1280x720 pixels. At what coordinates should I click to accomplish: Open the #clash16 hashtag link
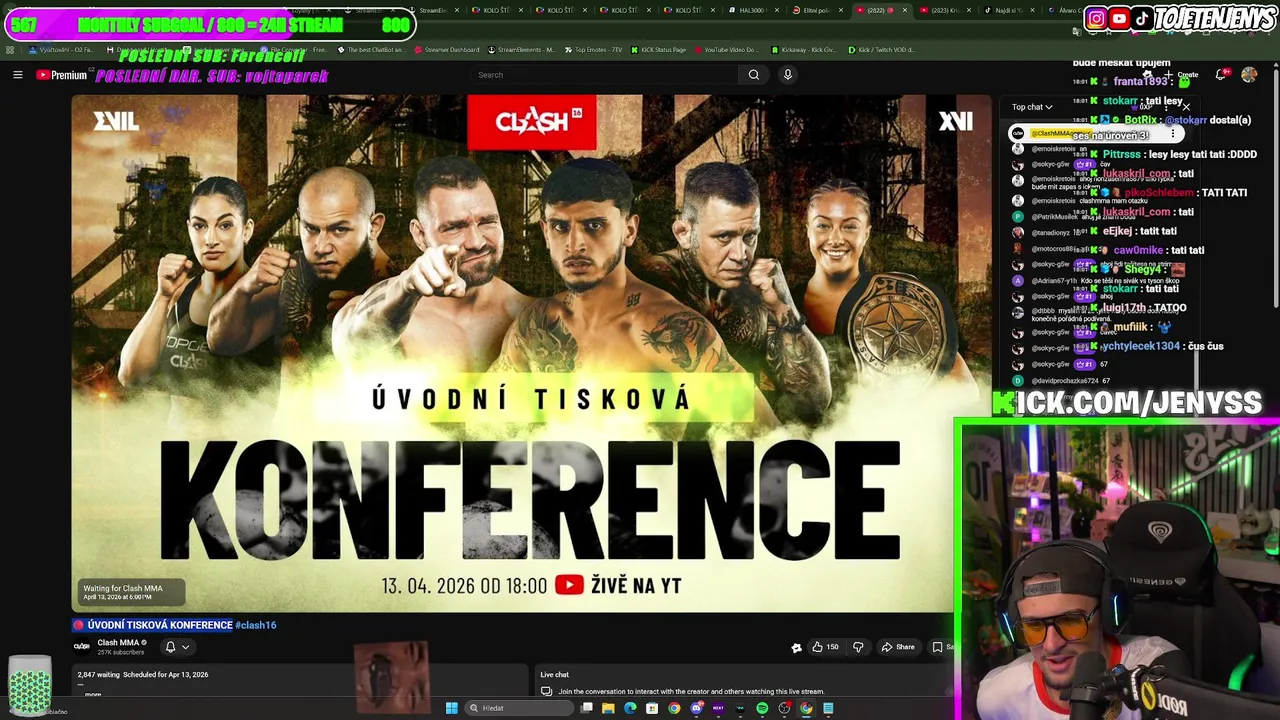pyautogui.click(x=255, y=625)
